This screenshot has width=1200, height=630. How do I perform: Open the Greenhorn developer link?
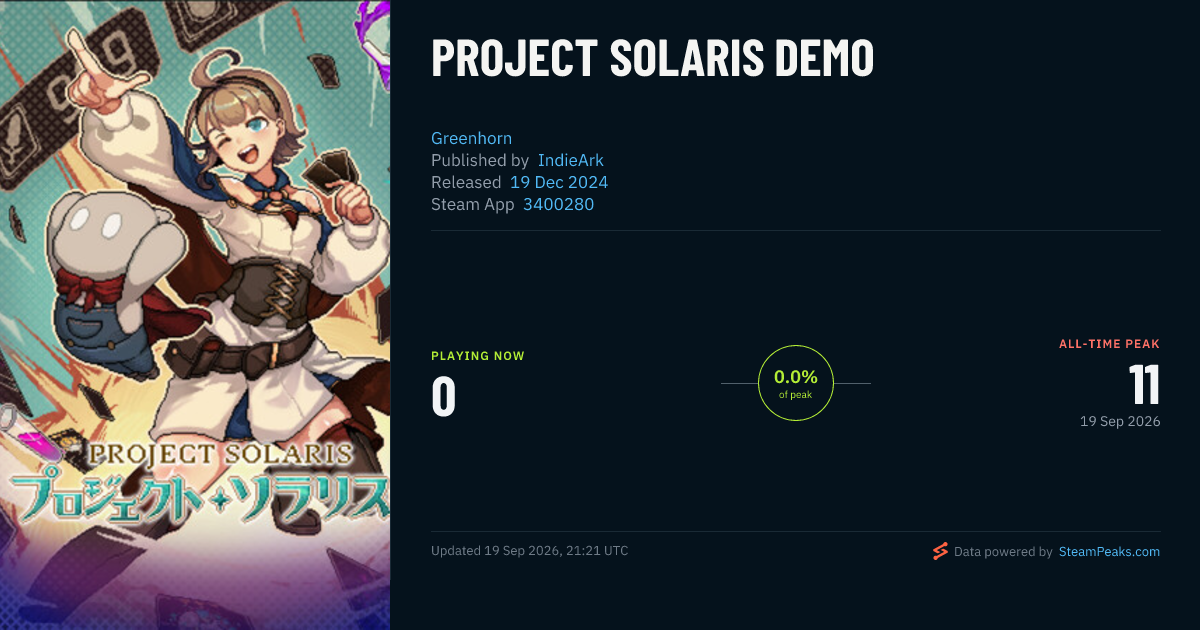pos(471,138)
